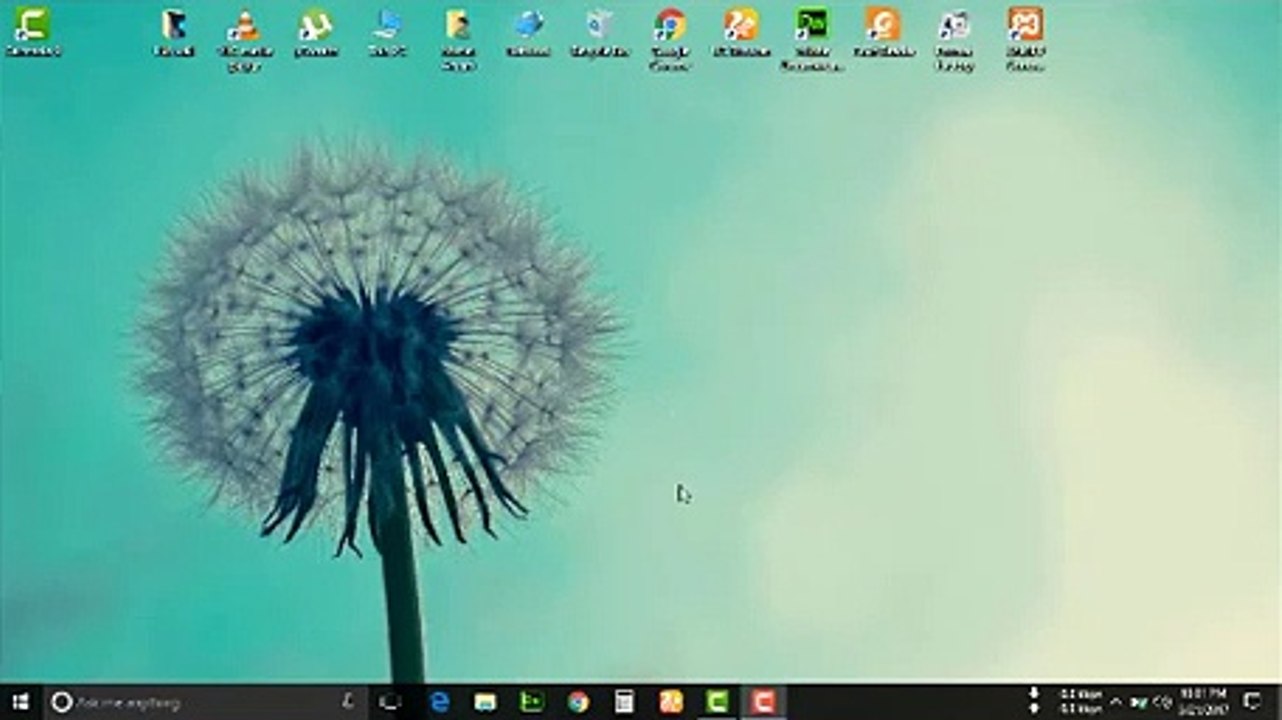The width and height of the screenshot is (1282, 720).
Task: Open the volume control in system tray
Action: (1163, 702)
